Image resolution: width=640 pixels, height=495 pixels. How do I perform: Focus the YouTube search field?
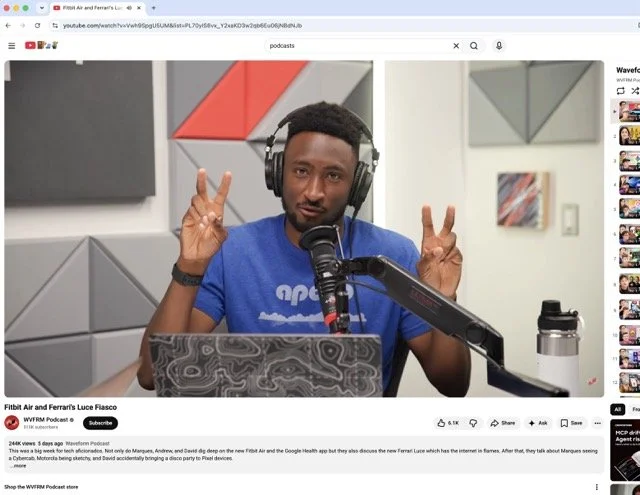coord(357,46)
